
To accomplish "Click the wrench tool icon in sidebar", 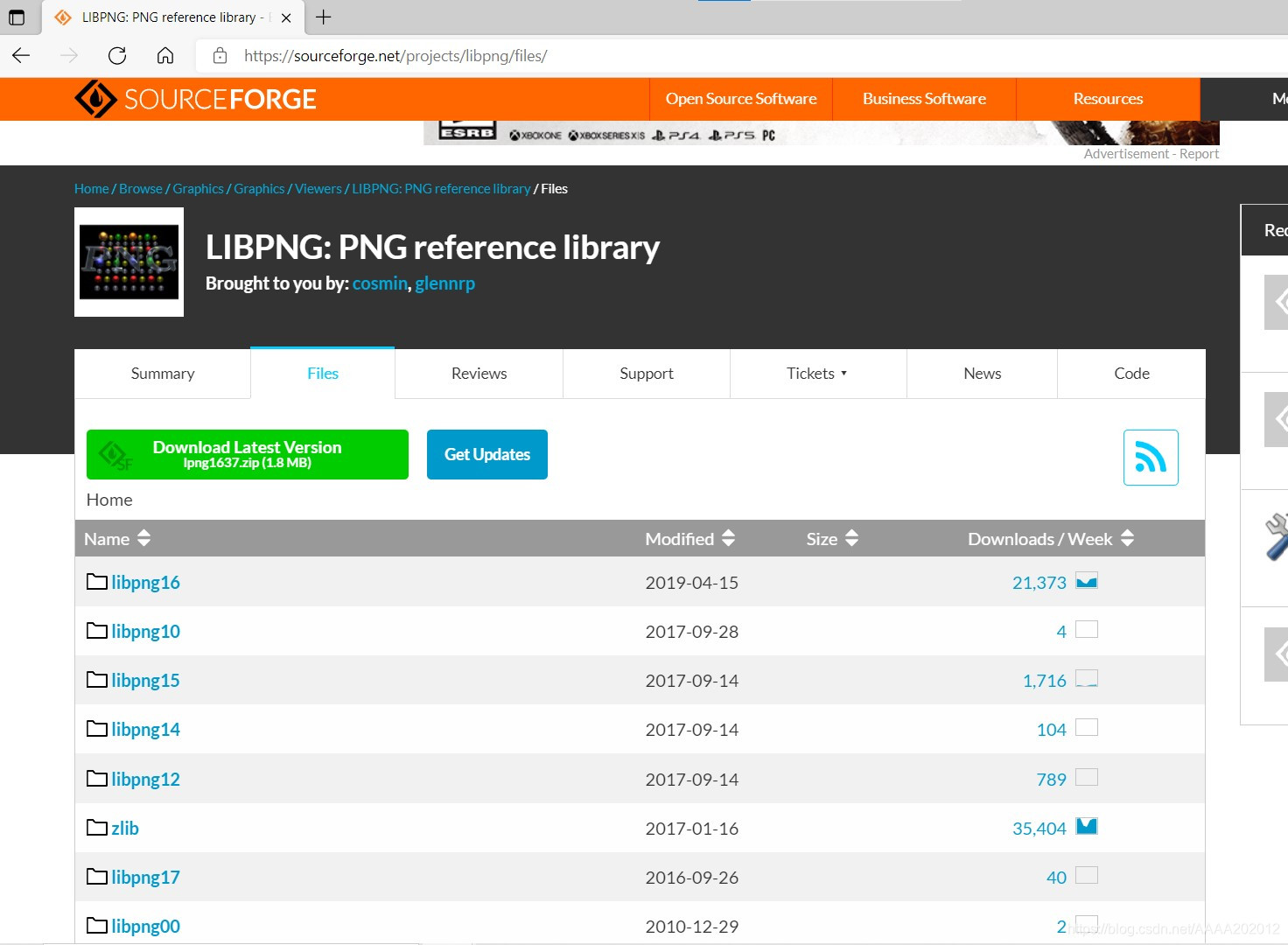I will (1277, 536).
